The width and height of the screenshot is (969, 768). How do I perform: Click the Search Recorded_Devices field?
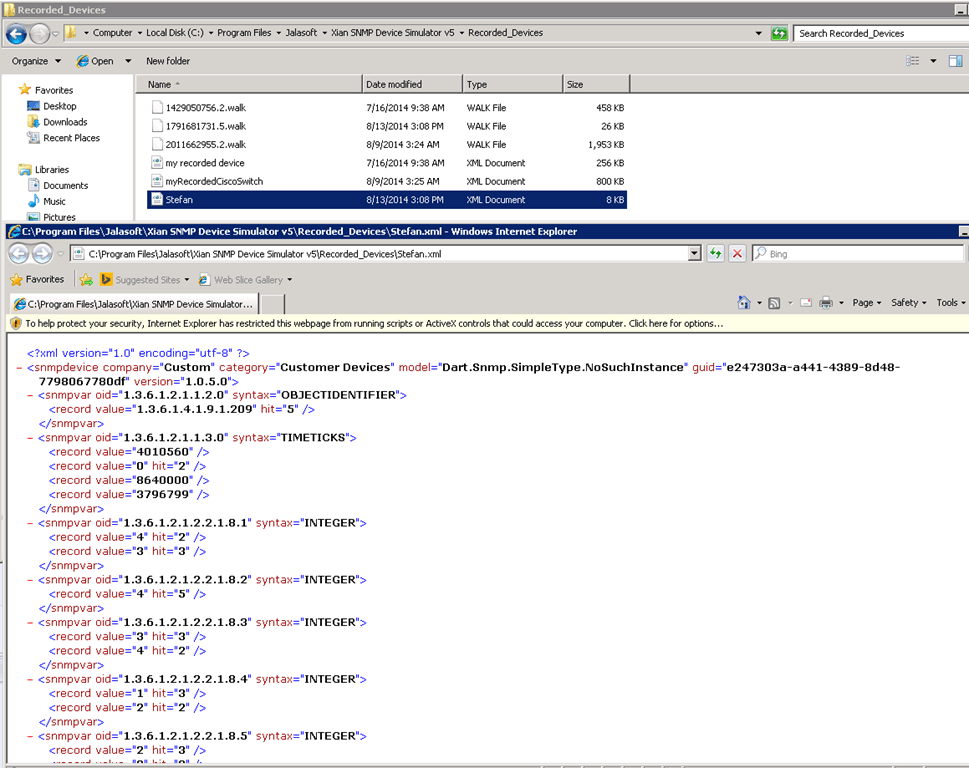point(881,33)
